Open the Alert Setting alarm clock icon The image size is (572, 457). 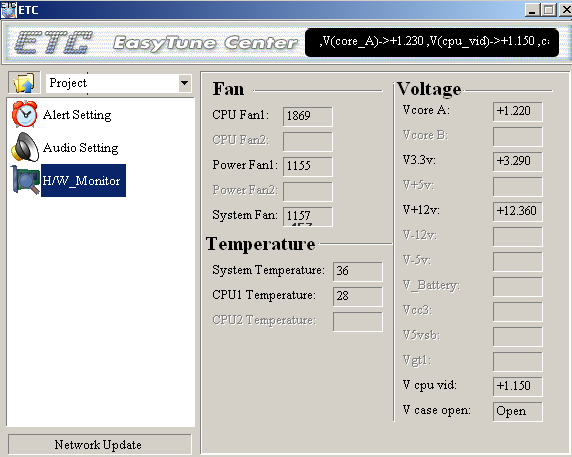point(24,115)
